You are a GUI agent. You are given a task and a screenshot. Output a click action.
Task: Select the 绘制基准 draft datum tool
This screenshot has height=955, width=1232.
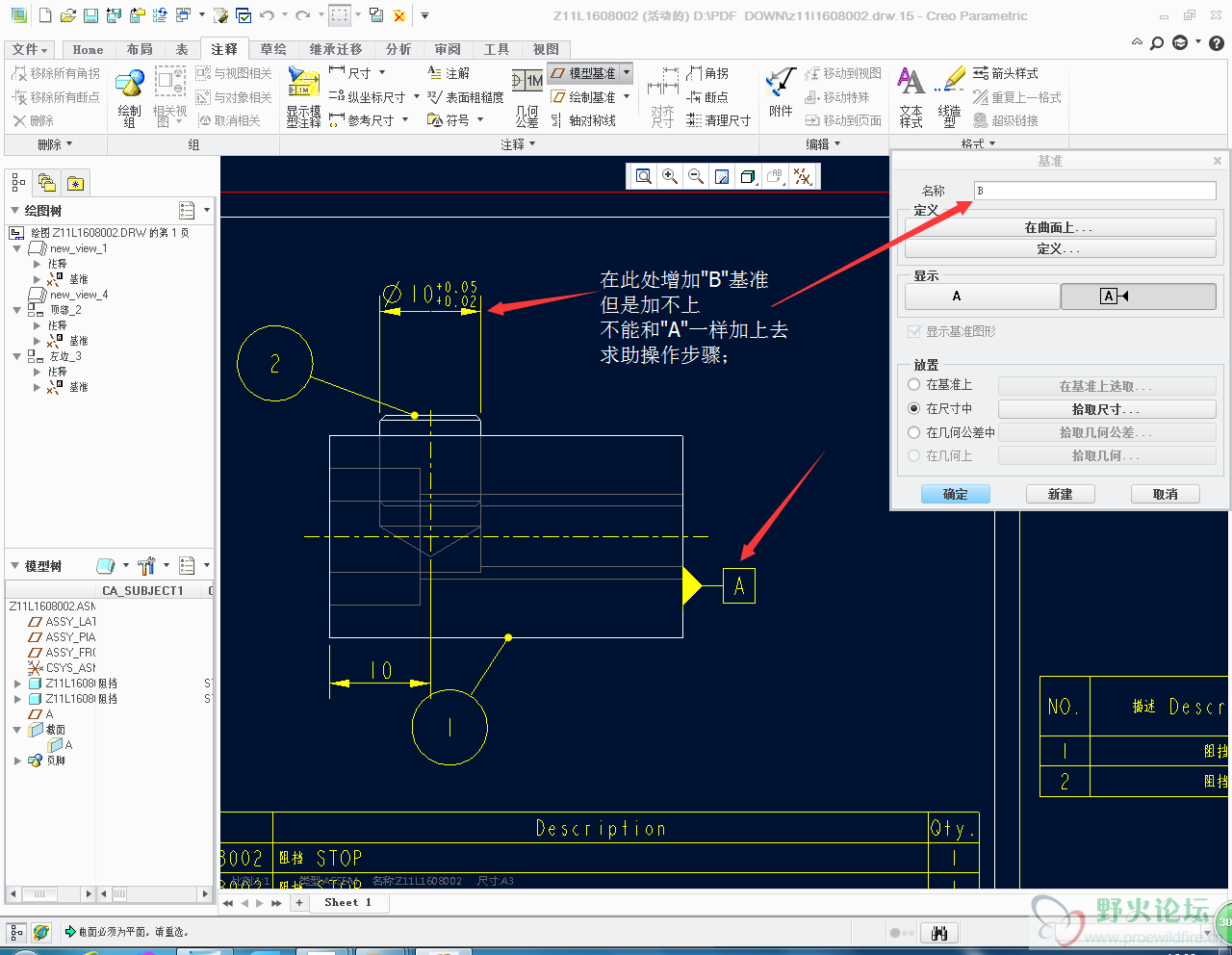point(583,97)
